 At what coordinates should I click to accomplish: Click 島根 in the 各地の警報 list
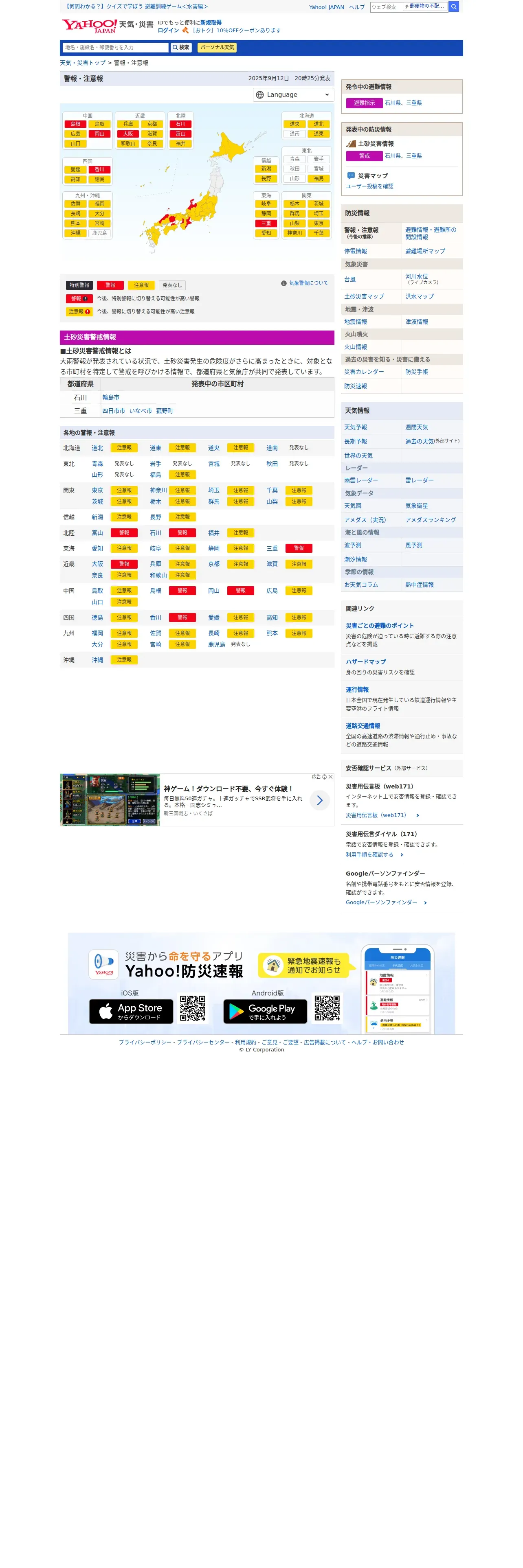click(156, 590)
